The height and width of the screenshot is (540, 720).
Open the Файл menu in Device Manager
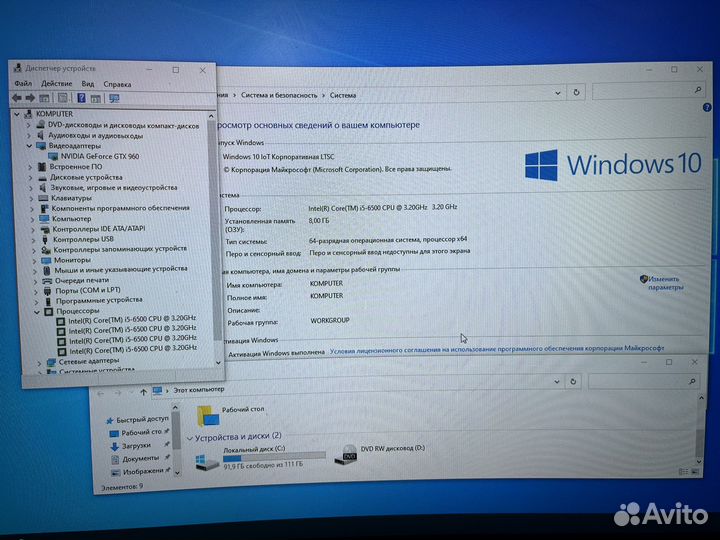[23, 84]
